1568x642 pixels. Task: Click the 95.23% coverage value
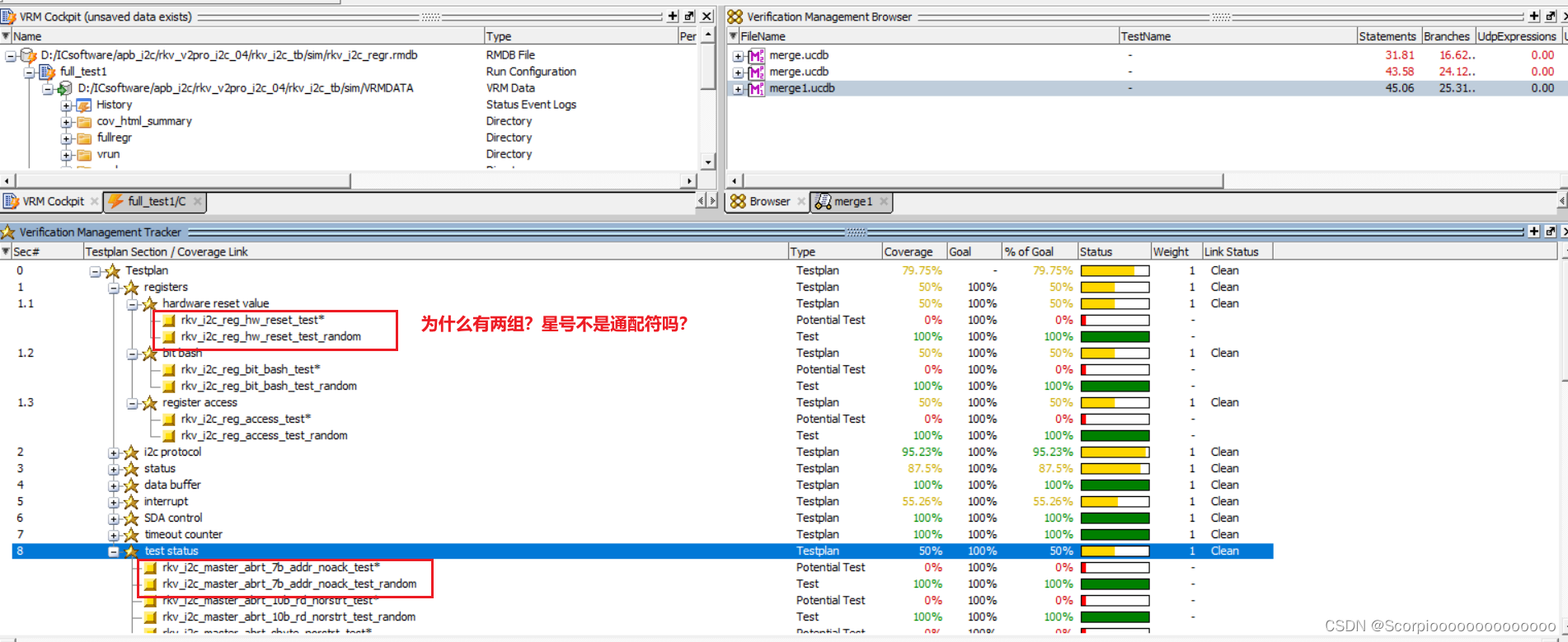[x=922, y=452]
